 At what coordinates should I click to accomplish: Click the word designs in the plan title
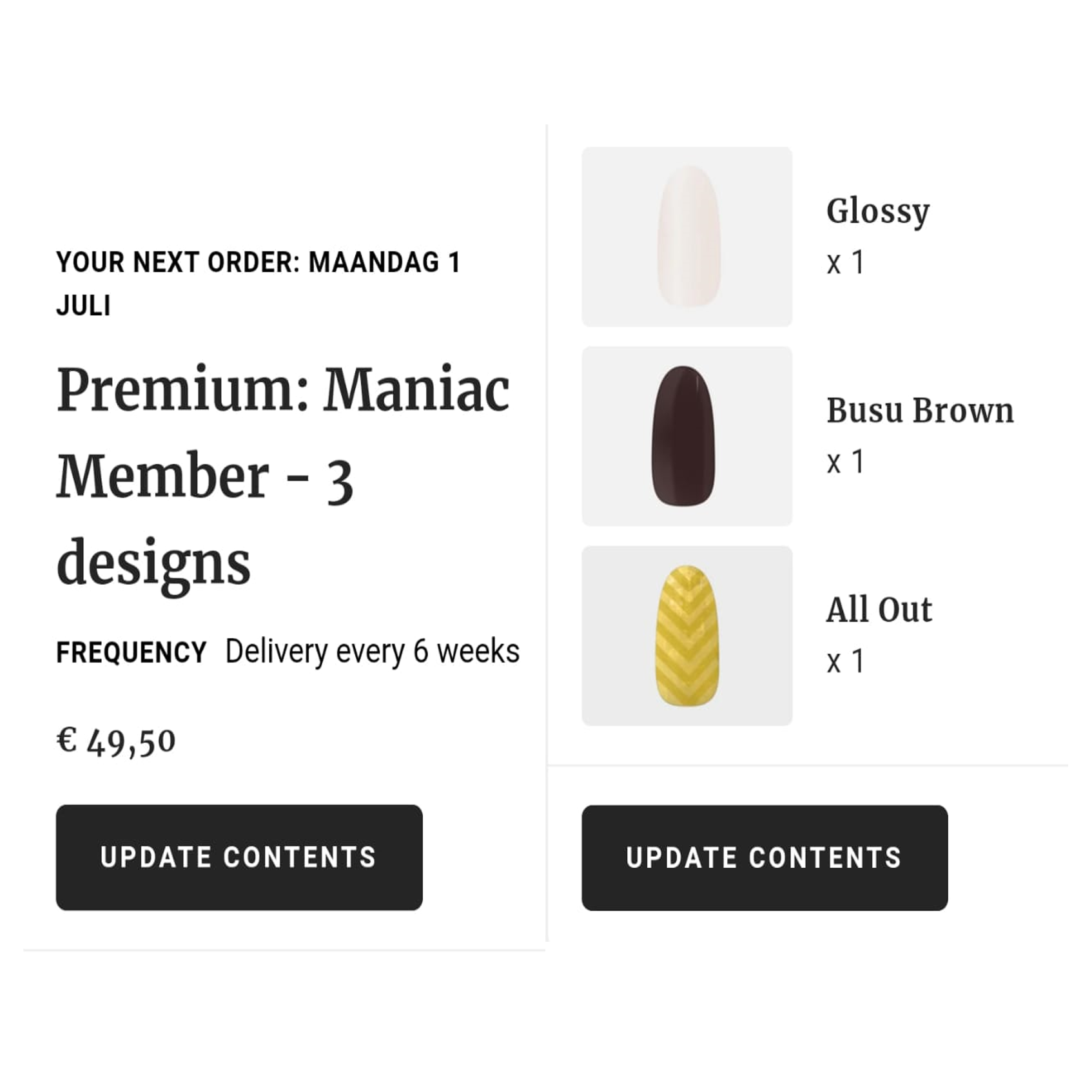point(153,563)
